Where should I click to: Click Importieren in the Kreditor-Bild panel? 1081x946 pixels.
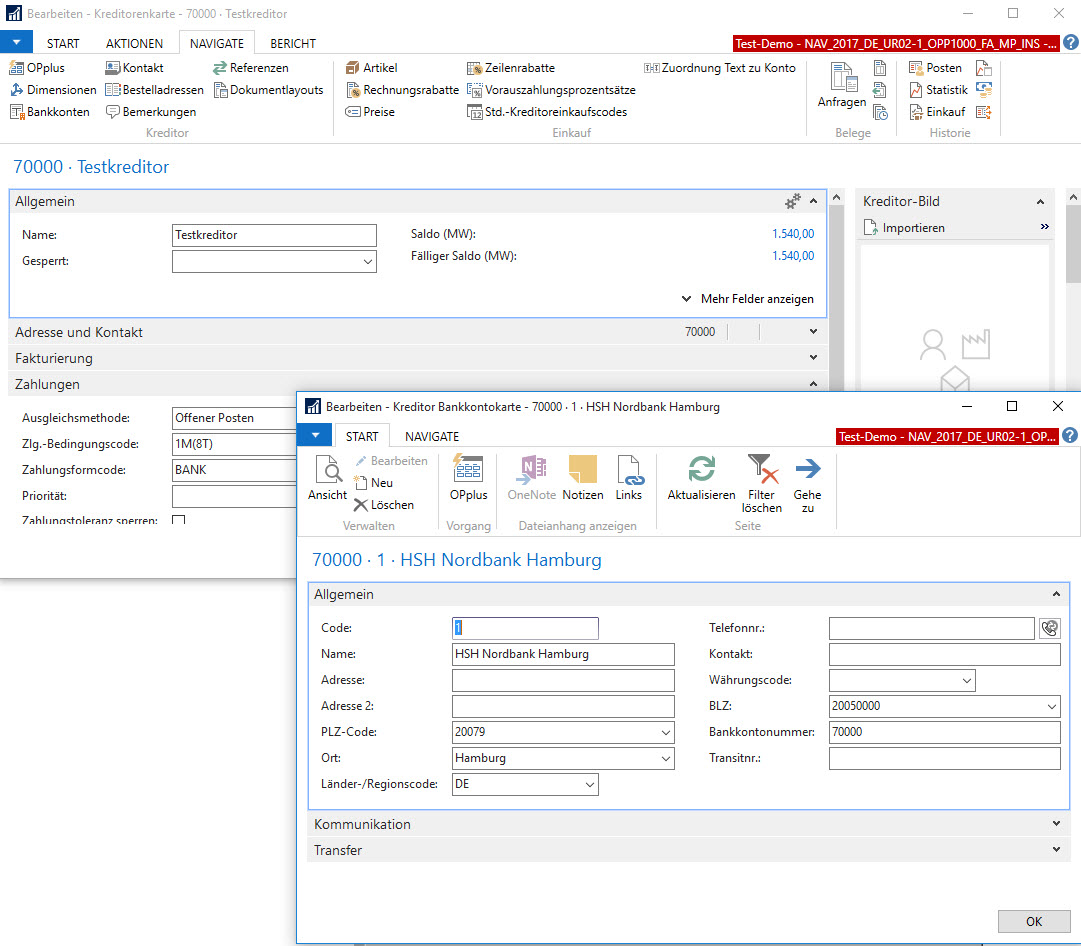click(x=905, y=228)
